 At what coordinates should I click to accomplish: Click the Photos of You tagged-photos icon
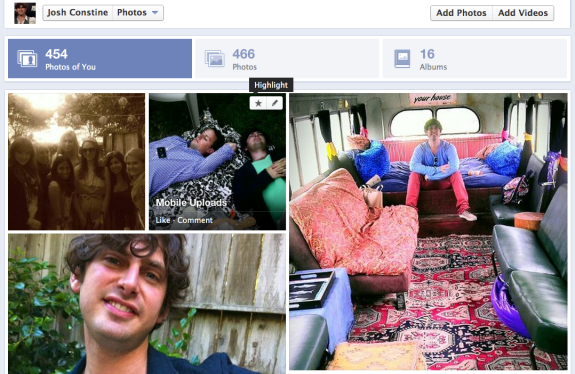(x=27, y=58)
